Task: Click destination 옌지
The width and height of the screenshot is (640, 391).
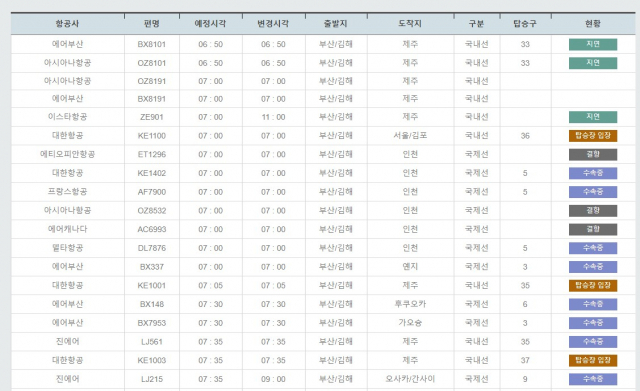Action: point(410,267)
